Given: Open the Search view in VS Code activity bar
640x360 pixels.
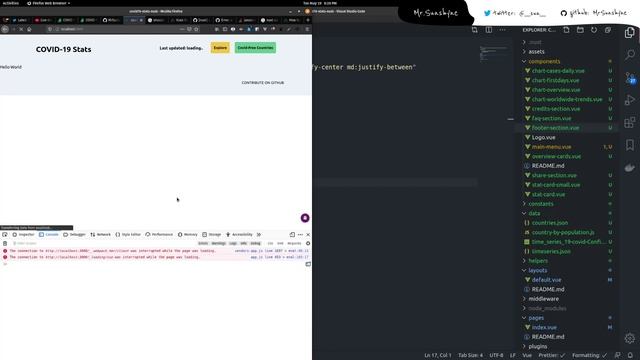Looking at the screenshot, I should (630, 54).
